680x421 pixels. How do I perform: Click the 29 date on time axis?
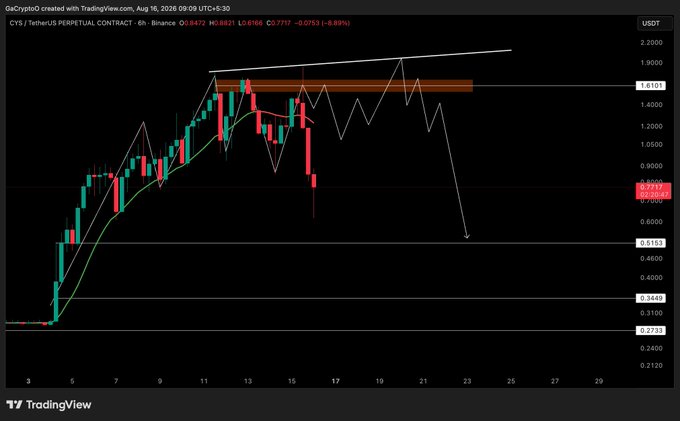599,381
